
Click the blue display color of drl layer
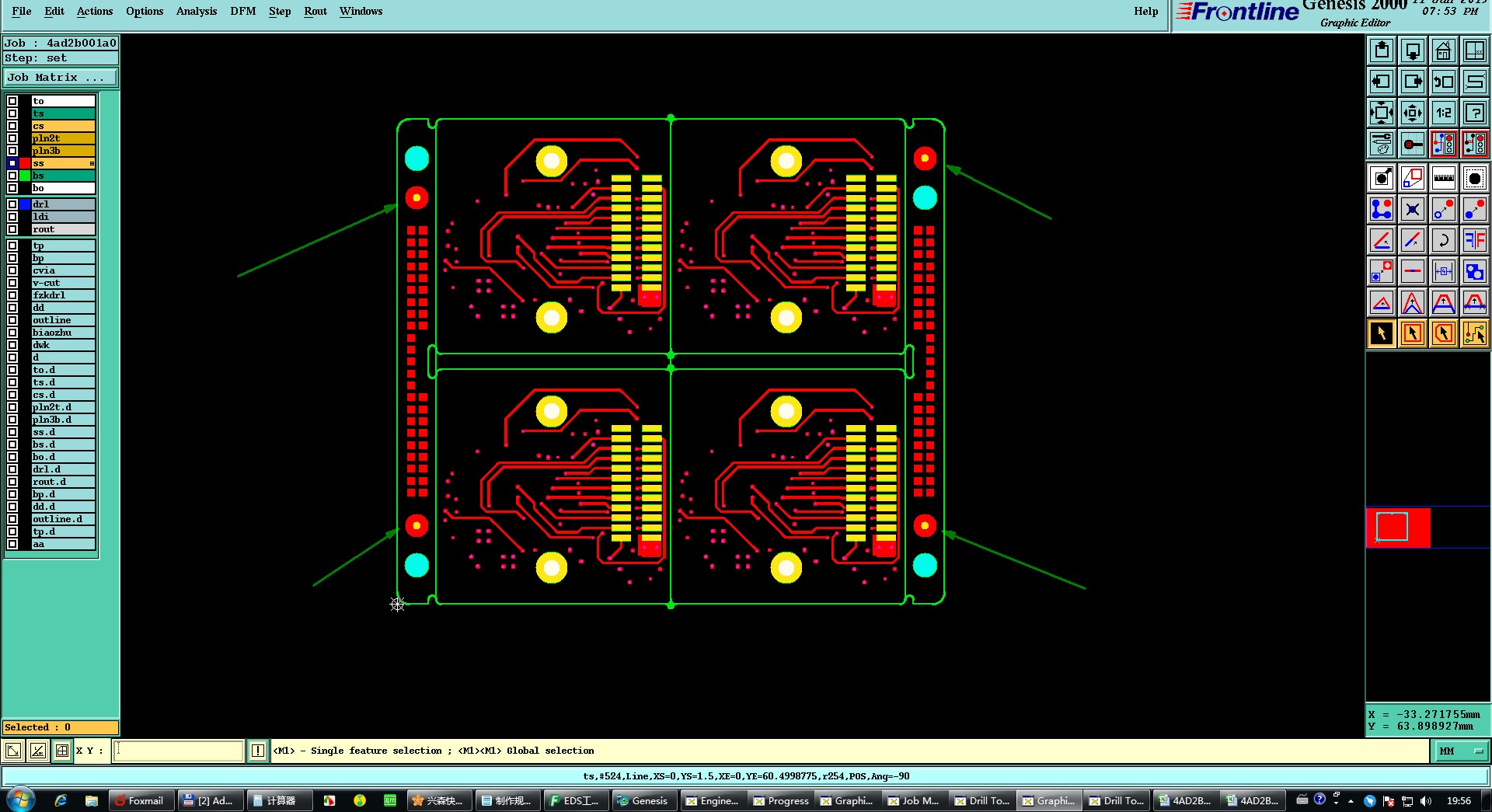pos(25,204)
